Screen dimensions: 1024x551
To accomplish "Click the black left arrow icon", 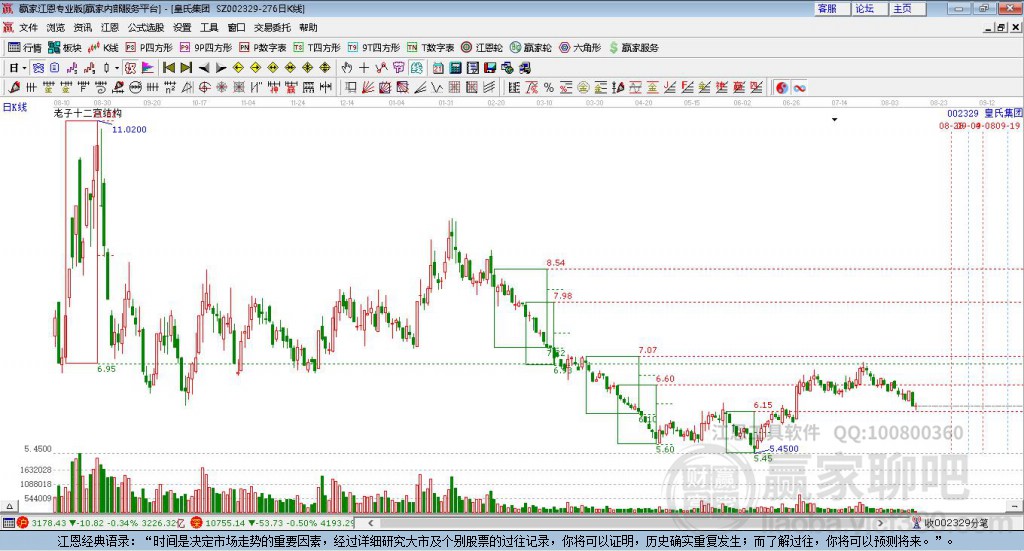I will [204, 68].
